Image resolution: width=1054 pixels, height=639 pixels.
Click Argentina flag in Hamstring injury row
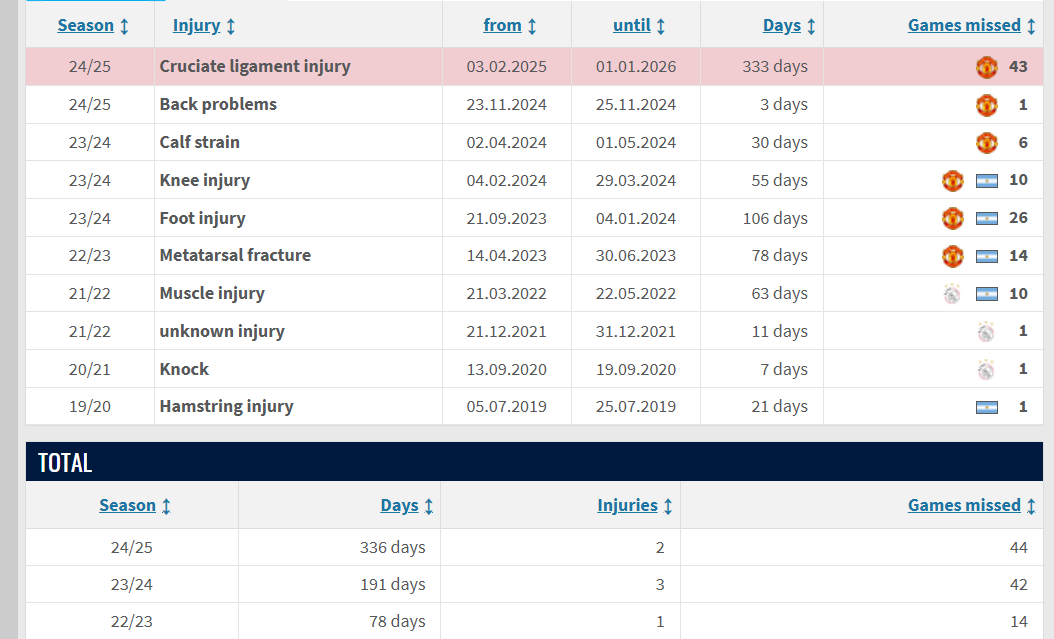tap(986, 407)
